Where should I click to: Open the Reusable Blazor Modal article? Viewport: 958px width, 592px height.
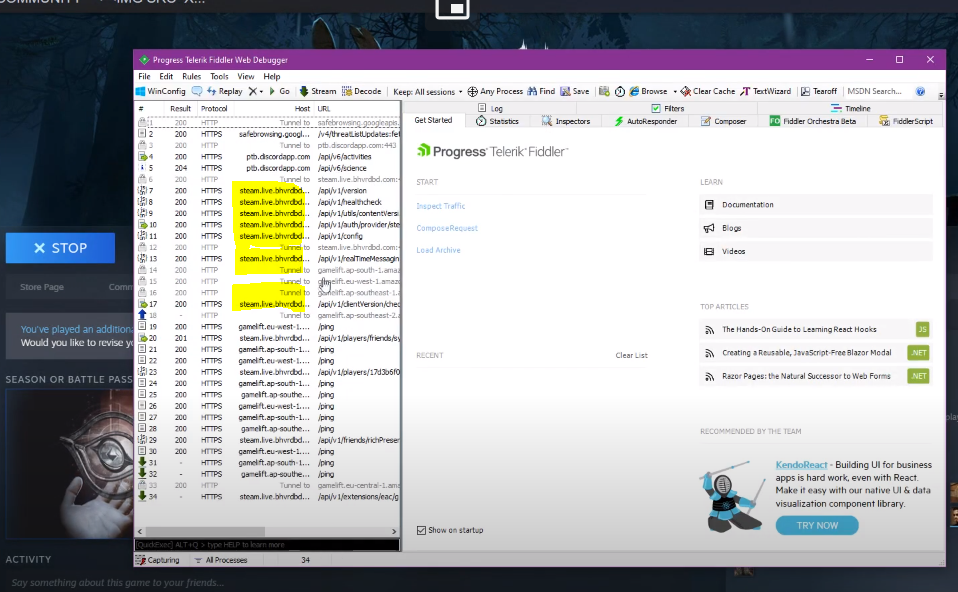[806, 353]
